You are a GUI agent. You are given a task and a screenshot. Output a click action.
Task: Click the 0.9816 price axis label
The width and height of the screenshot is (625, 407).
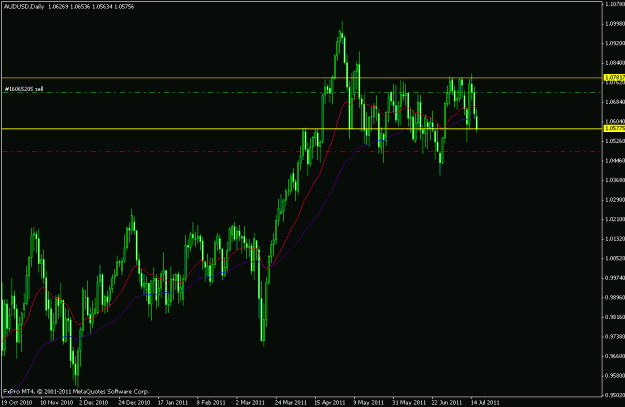tap(615, 317)
